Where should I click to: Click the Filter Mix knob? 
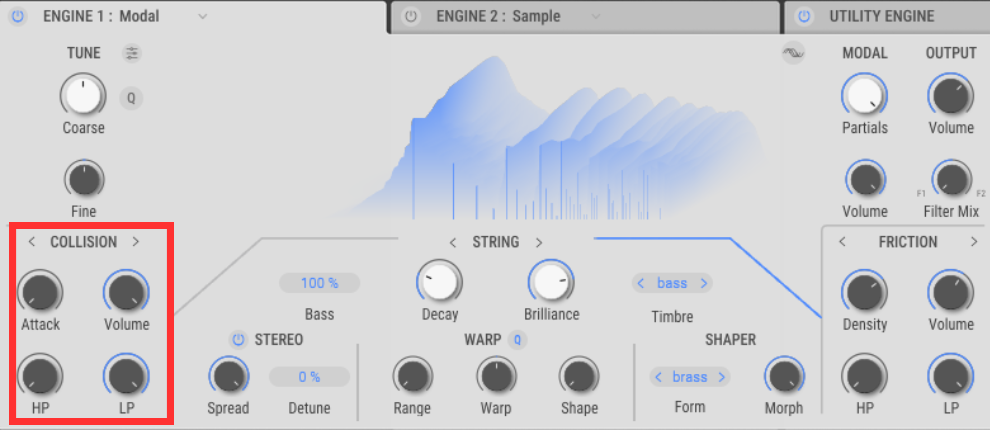(x=951, y=180)
